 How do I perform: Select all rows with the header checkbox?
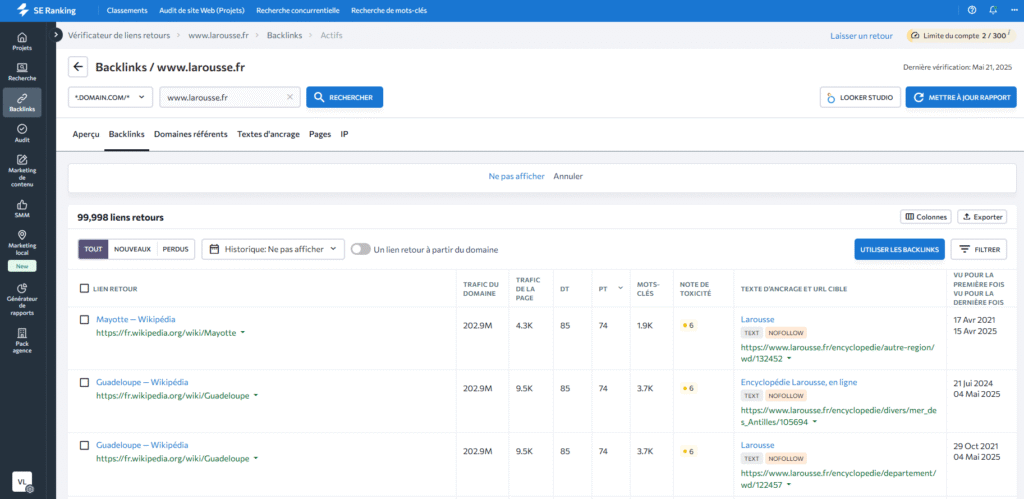click(84, 288)
